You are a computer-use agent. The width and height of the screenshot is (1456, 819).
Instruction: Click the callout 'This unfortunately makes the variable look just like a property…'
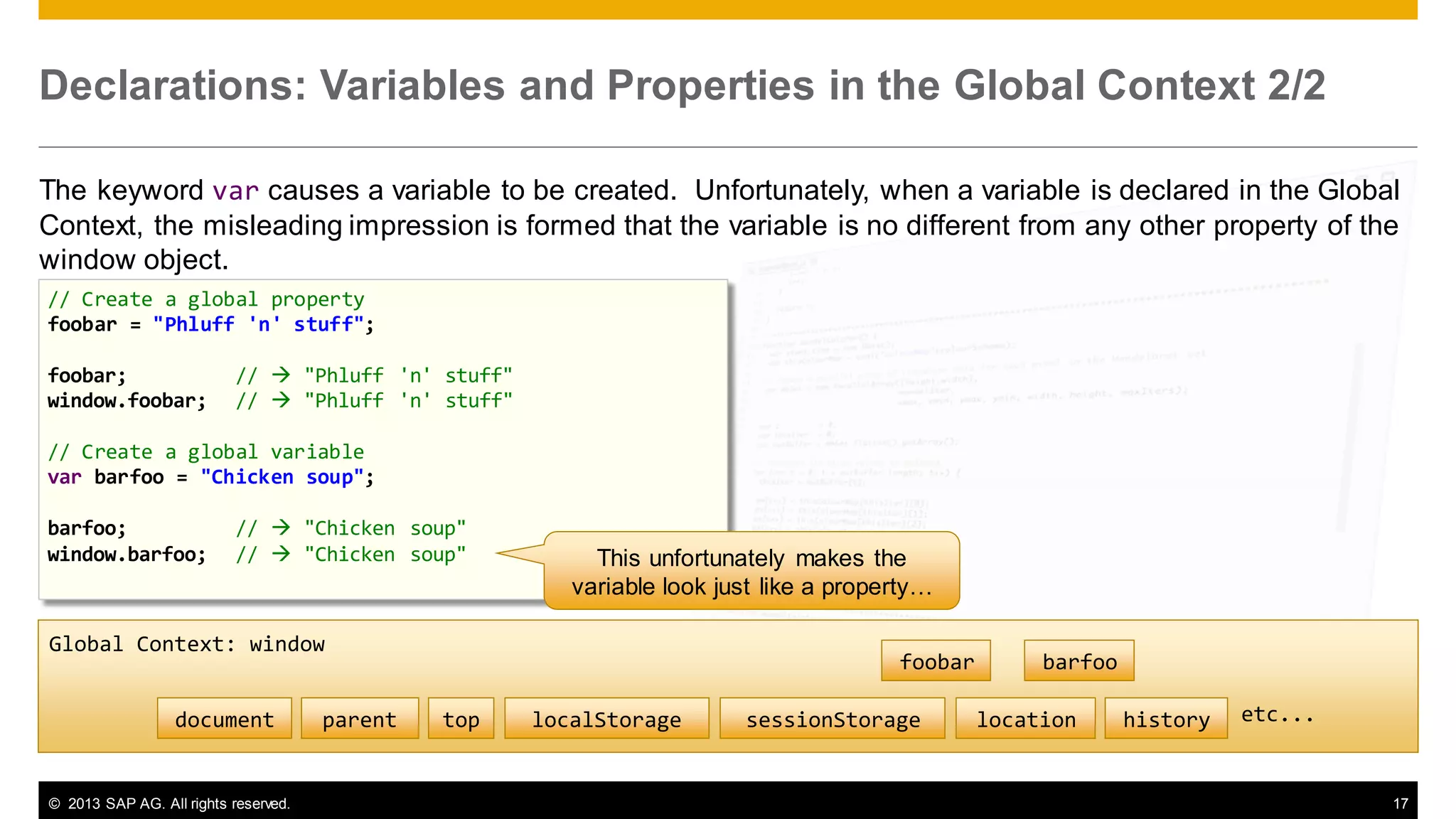[x=751, y=571]
